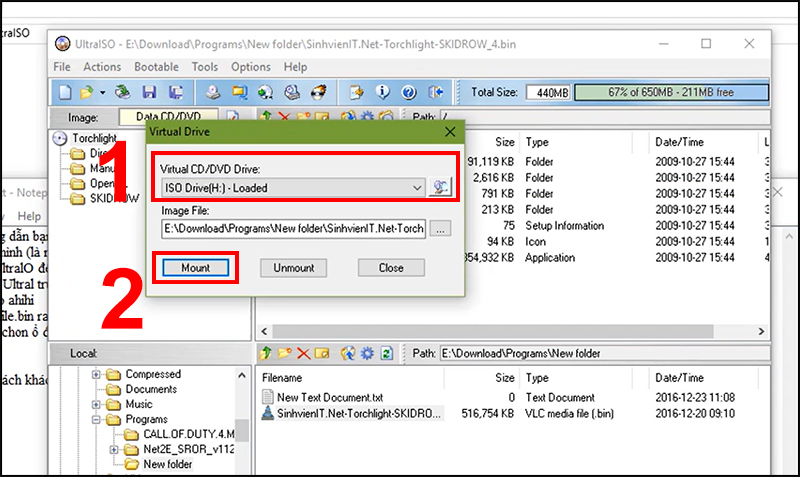The width and height of the screenshot is (800, 477).
Task: Open the Options menu
Action: tap(251, 67)
